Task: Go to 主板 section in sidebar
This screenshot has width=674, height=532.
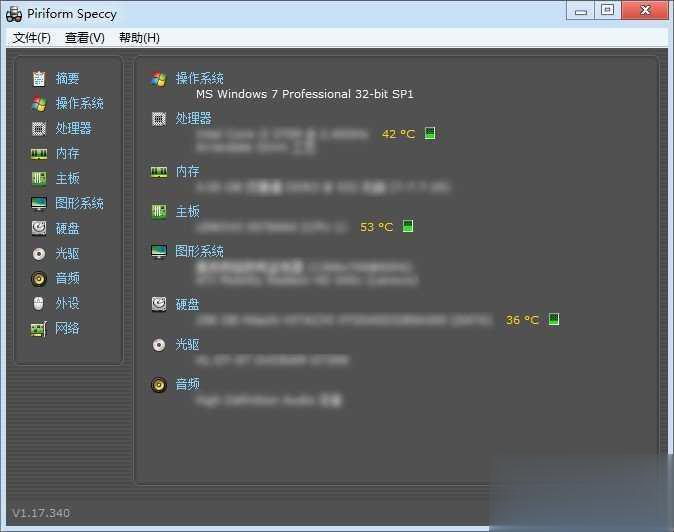Action: pyautogui.click(x=67, y=178)
